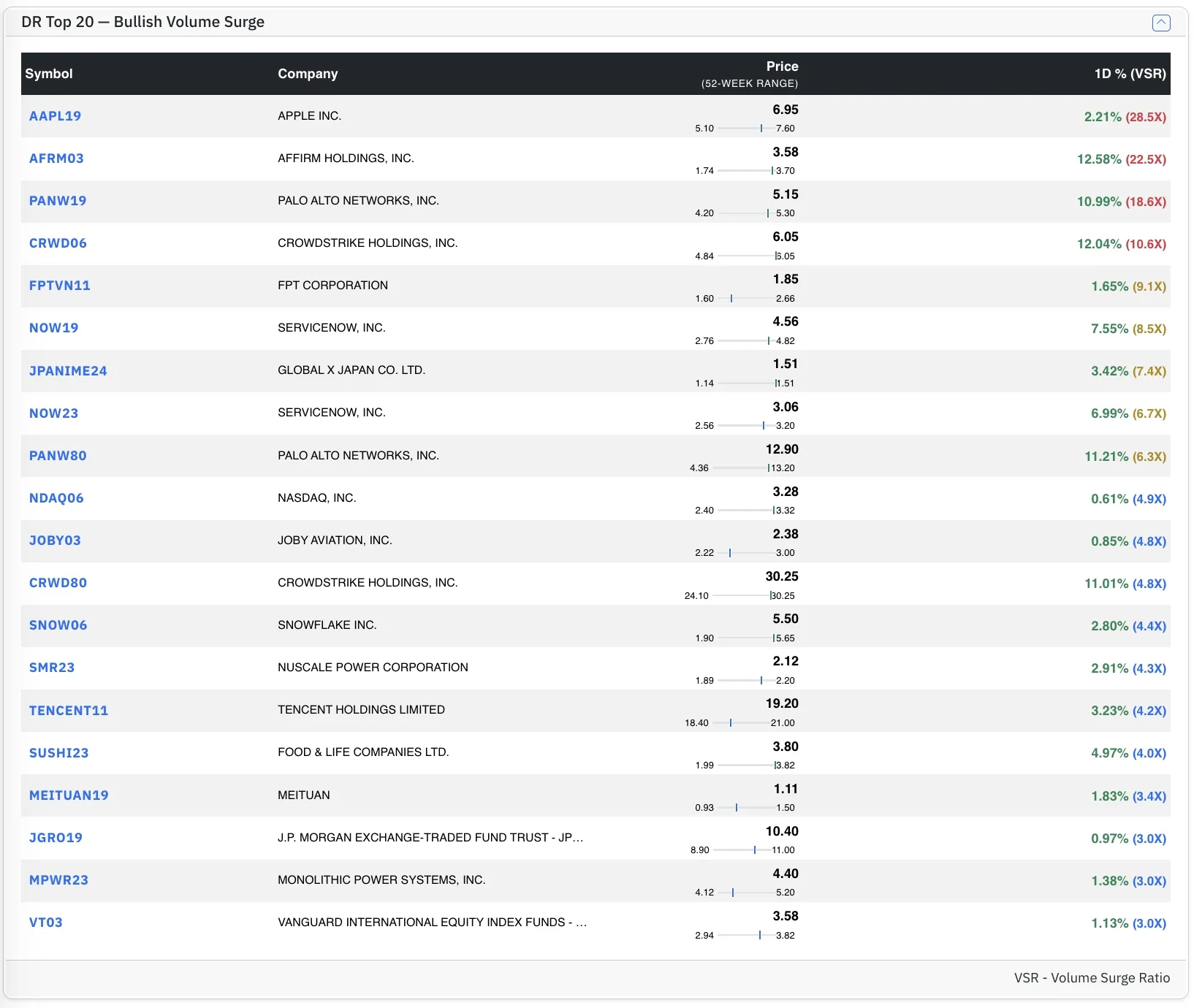Select the FPT CORPORATION company name
Image resolution: width=1194 pixels, height=1008 pixels.
tap(332, 286)
